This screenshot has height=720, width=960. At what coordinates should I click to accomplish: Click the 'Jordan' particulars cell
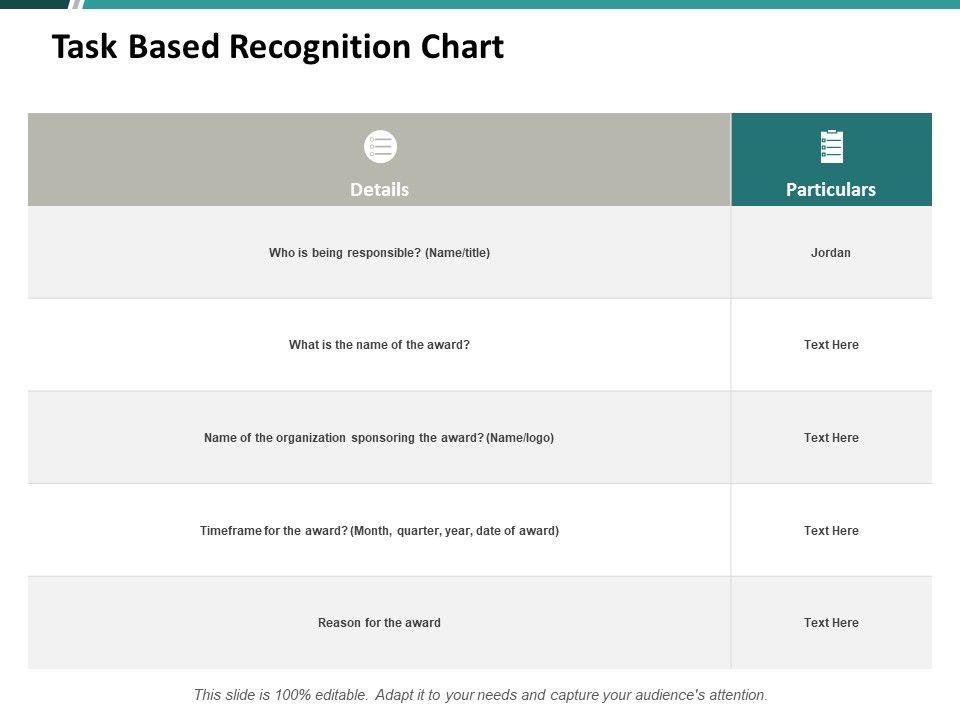coord(831,253)
